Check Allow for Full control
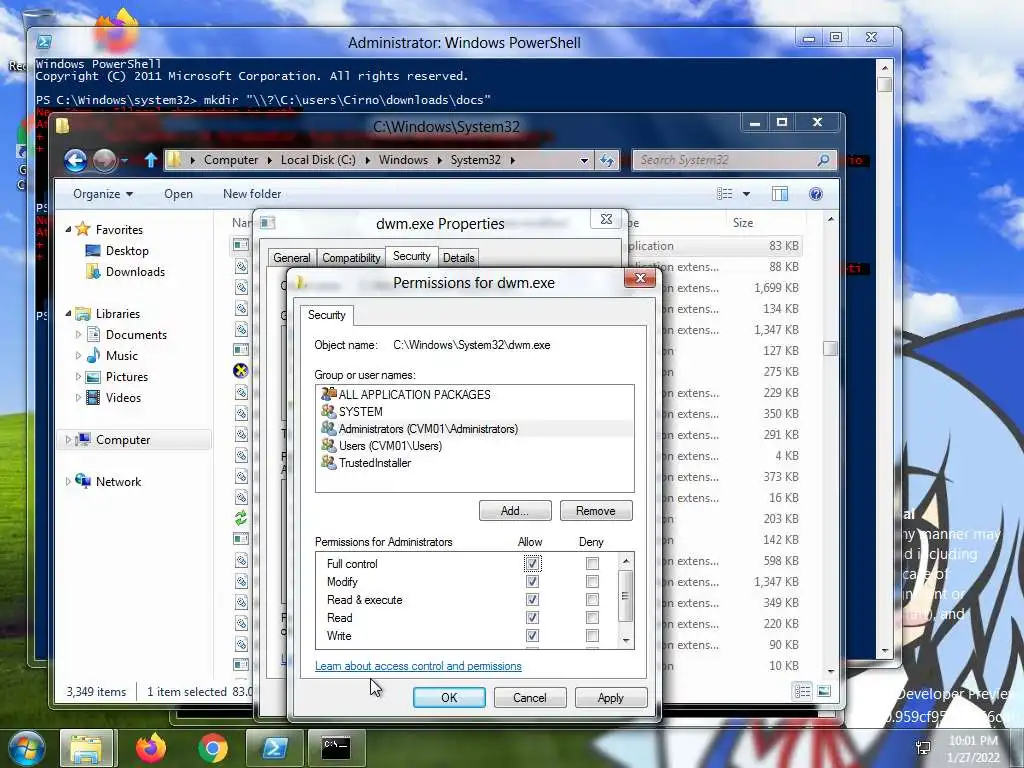1024x768 pixels. pos(532,563)
